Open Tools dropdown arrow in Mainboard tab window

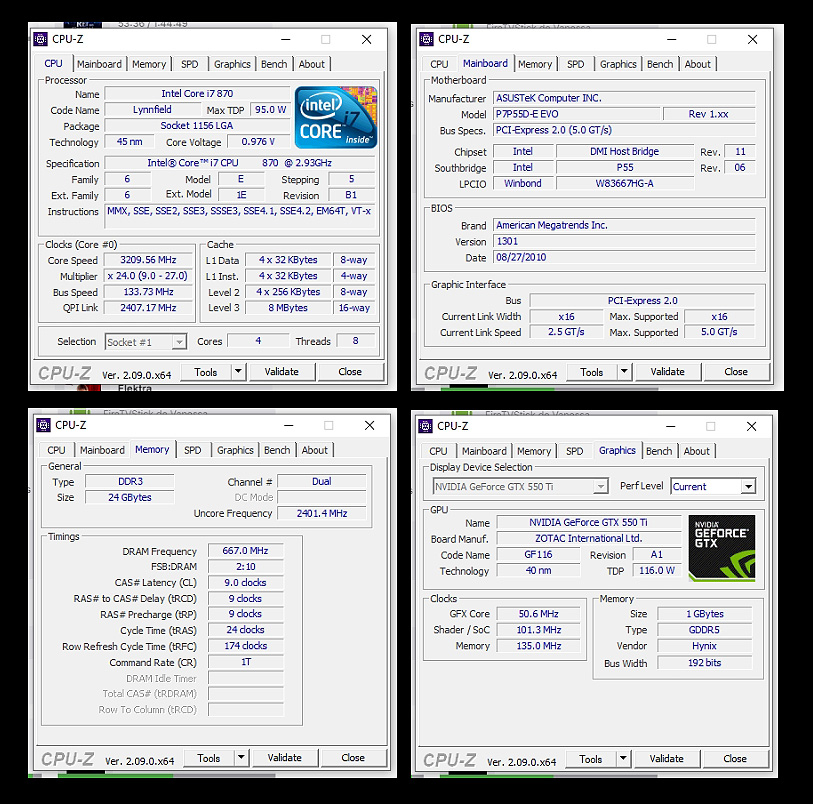624,372
